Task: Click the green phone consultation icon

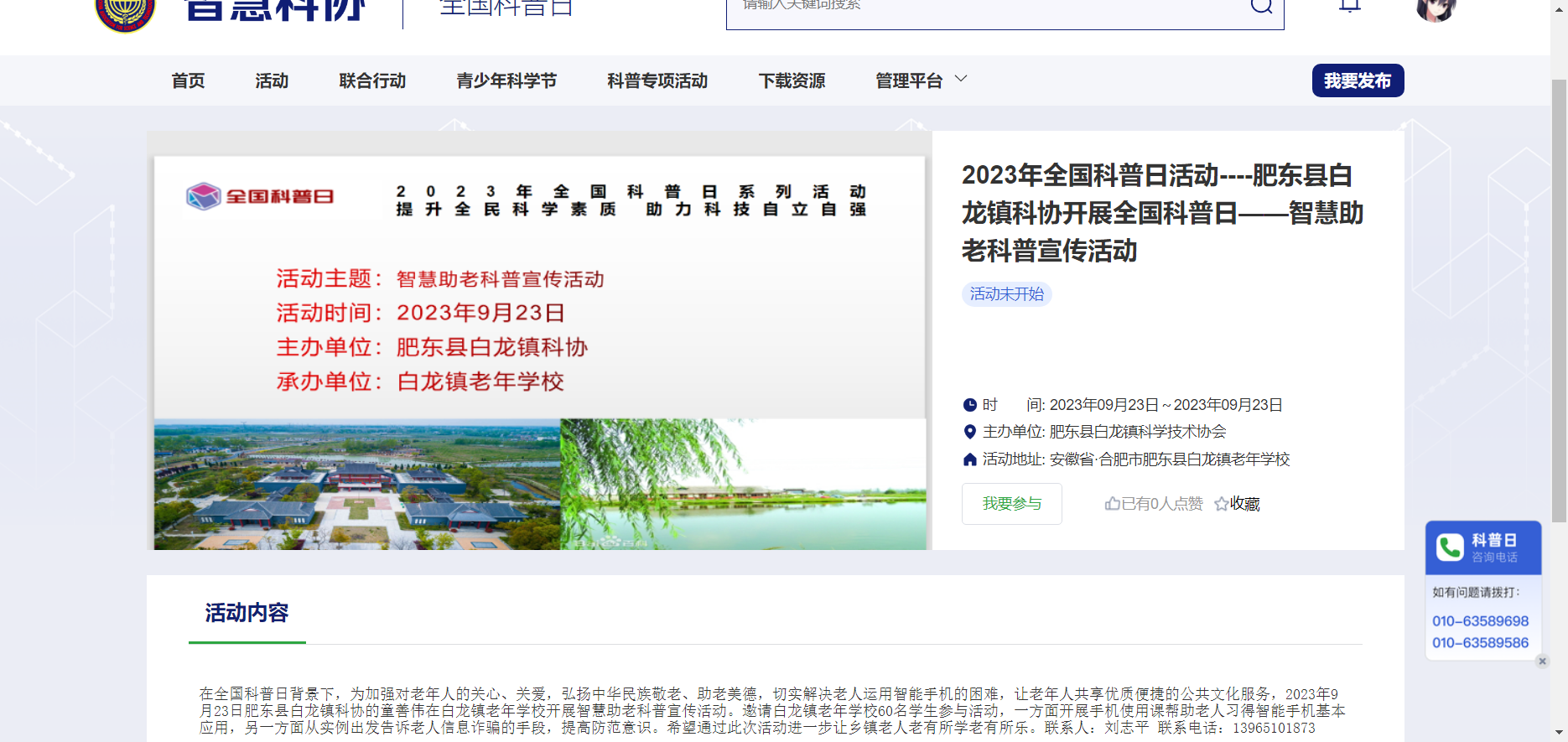Action: pos(1450,547)
